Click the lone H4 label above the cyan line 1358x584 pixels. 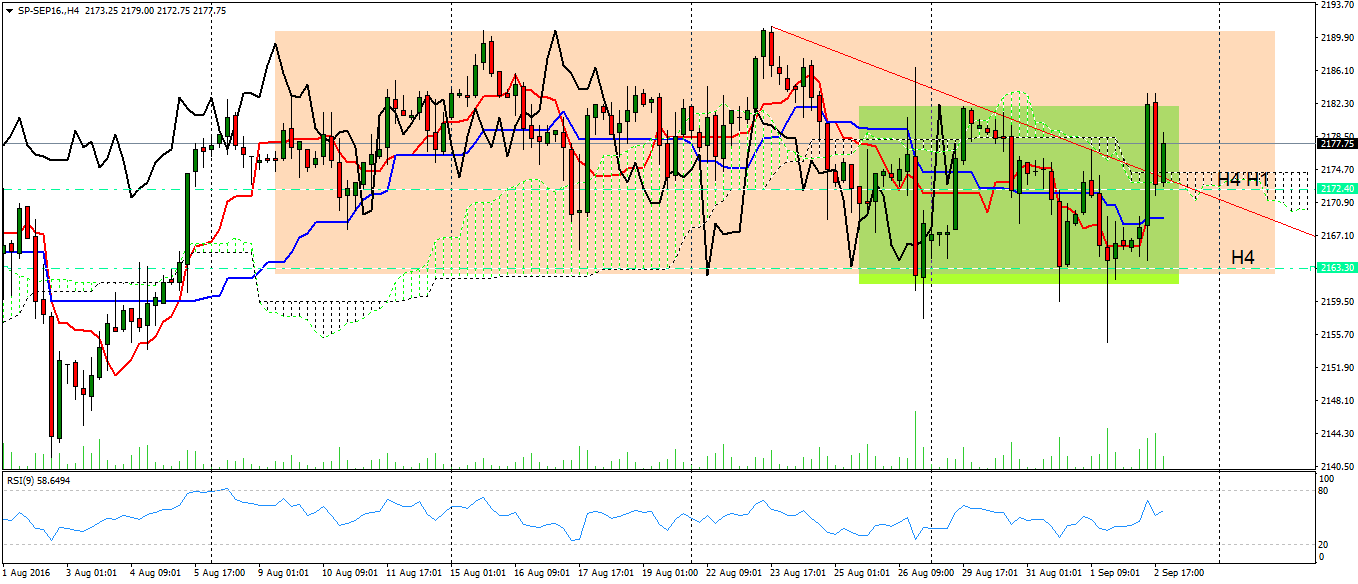[1242, 257]
